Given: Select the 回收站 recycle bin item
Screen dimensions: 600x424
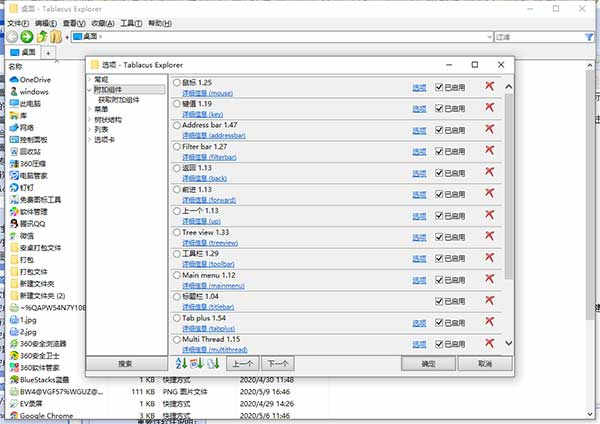Looking at the screenshot, I should (25, 152).
